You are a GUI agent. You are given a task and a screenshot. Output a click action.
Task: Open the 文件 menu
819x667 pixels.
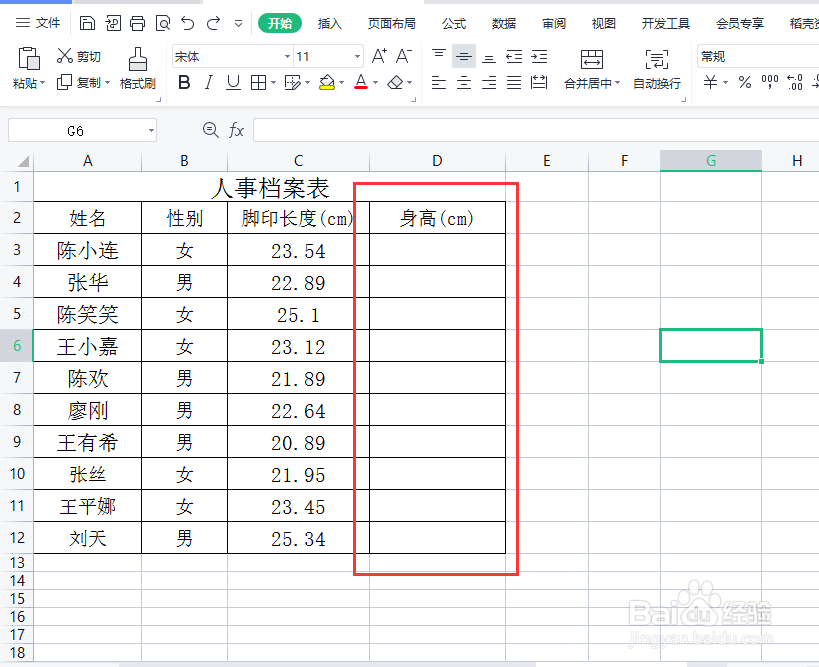tap(38, 23)
